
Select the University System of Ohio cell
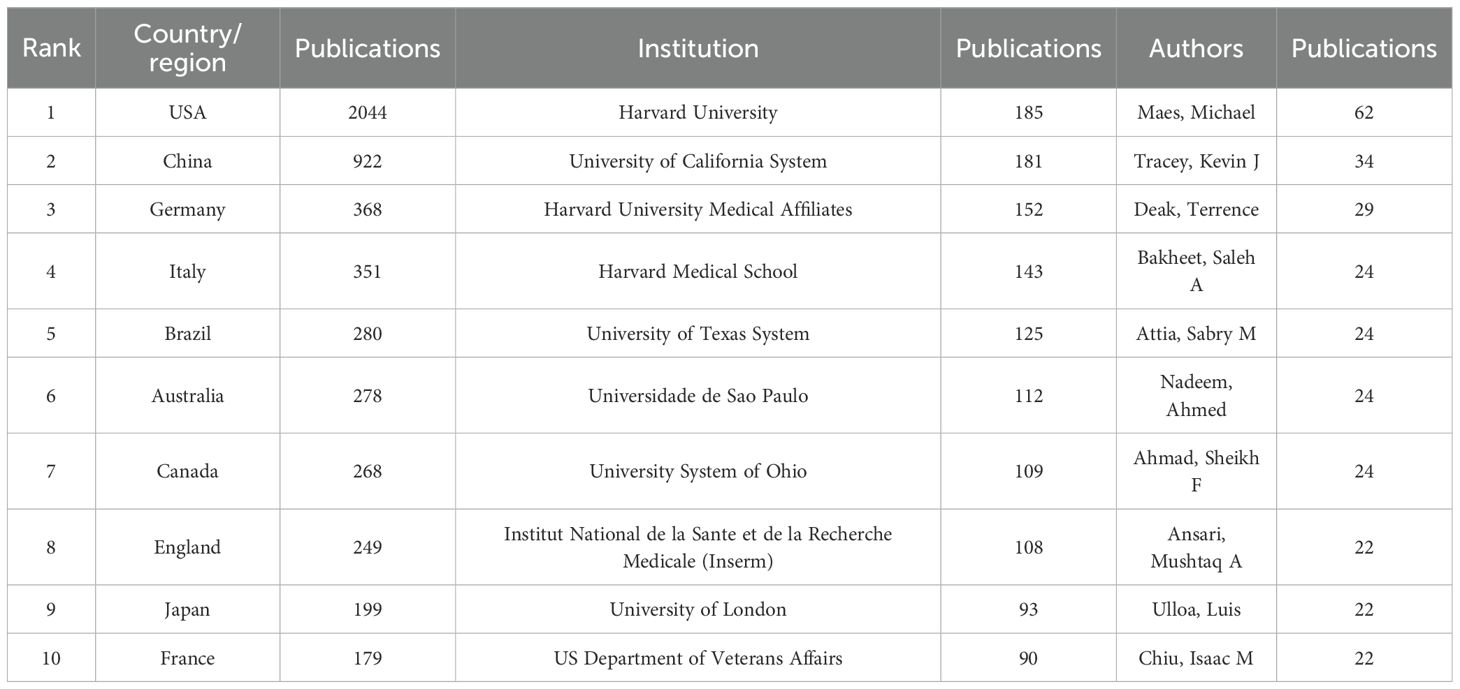click(698, 471)
